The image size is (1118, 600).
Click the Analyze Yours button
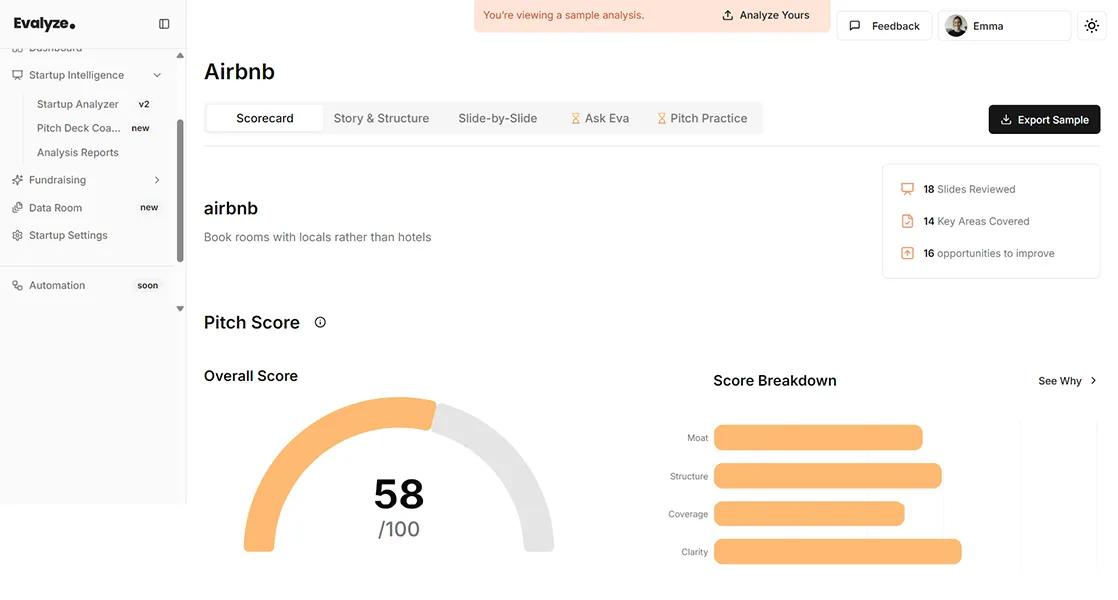[x=766, y=15]
